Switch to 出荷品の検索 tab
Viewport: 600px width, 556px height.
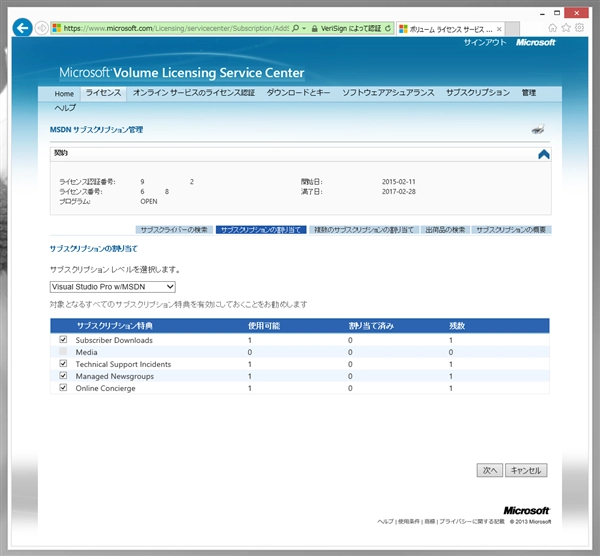point(445,230)
